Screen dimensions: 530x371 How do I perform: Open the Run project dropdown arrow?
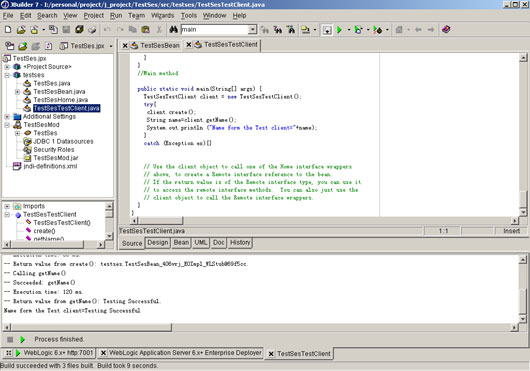click(x=349, y=30)
